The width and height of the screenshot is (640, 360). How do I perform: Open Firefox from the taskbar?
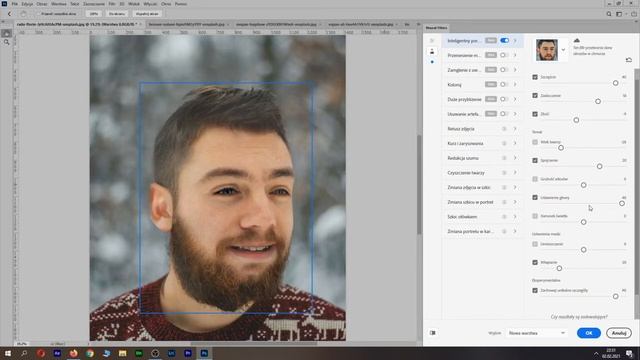(x=73, y=353)
